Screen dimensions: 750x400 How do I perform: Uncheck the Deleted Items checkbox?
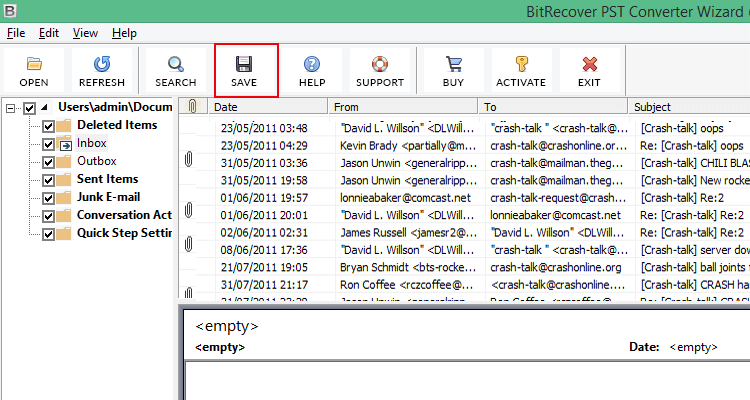click(48, 126)
